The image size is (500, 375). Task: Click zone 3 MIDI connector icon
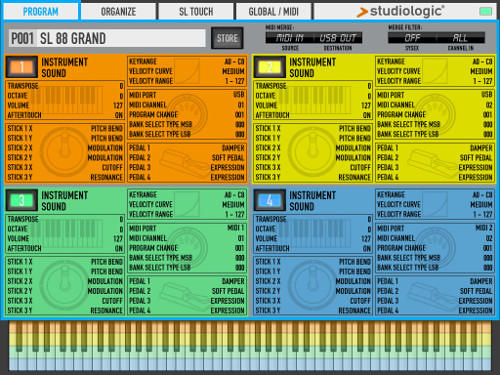pyautogui.click(x=187, y=247)
